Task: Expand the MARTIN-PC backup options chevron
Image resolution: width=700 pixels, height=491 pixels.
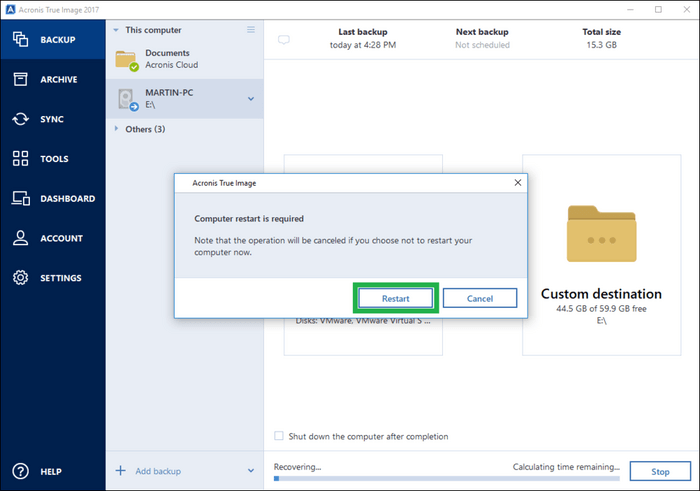Action: (251, 99)
